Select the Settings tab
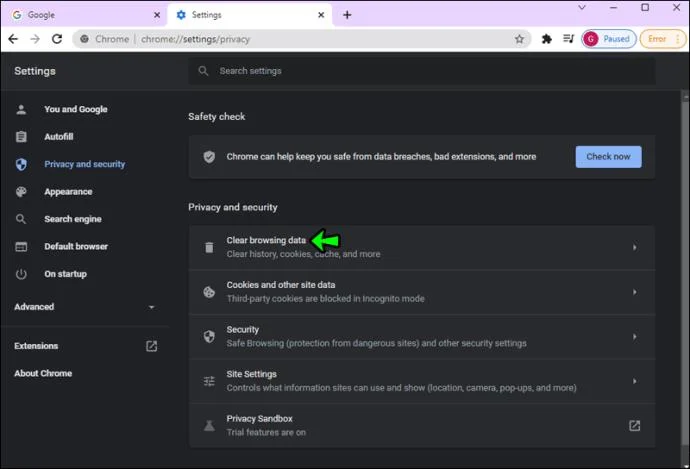The height and width of the screenshot is (469, 690). pos(250,15)
